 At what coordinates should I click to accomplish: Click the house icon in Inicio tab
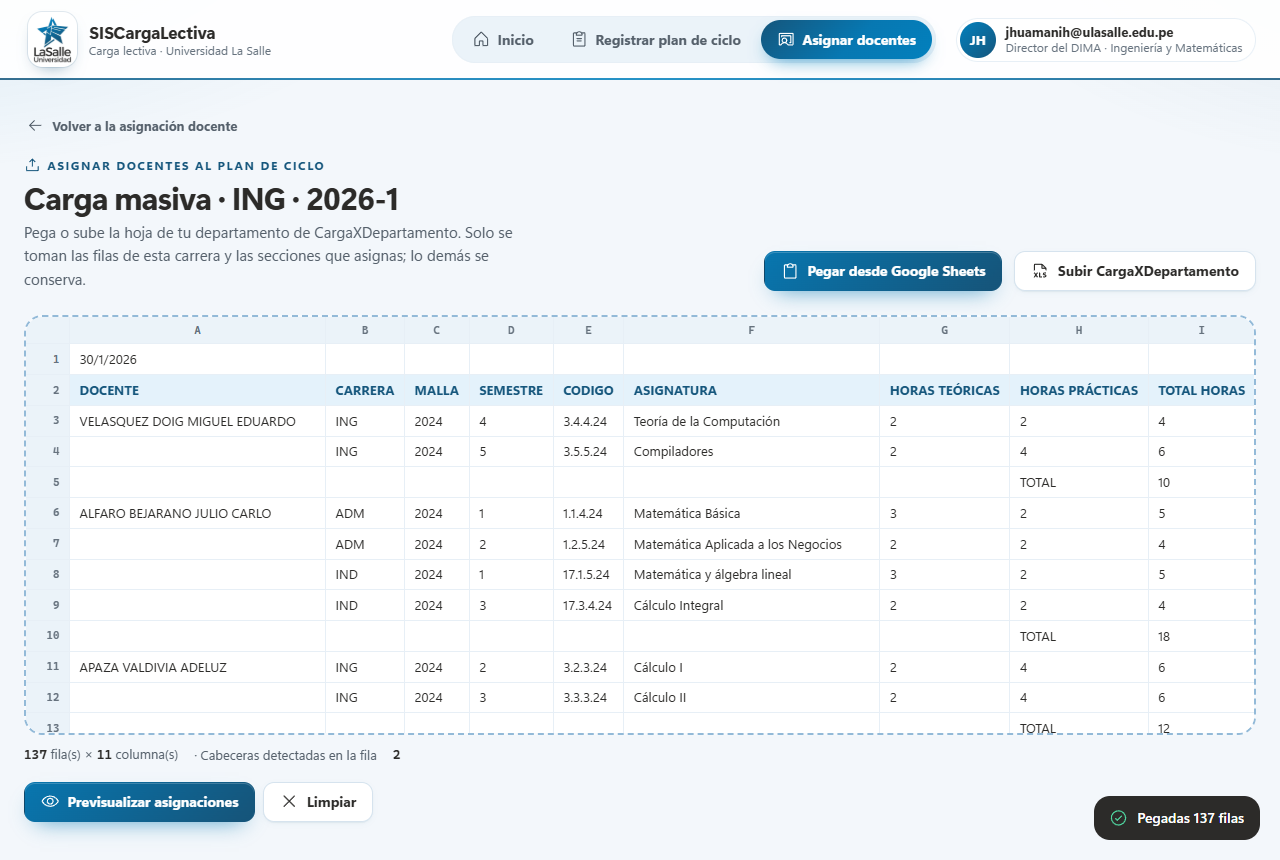[x=481, y=40]
